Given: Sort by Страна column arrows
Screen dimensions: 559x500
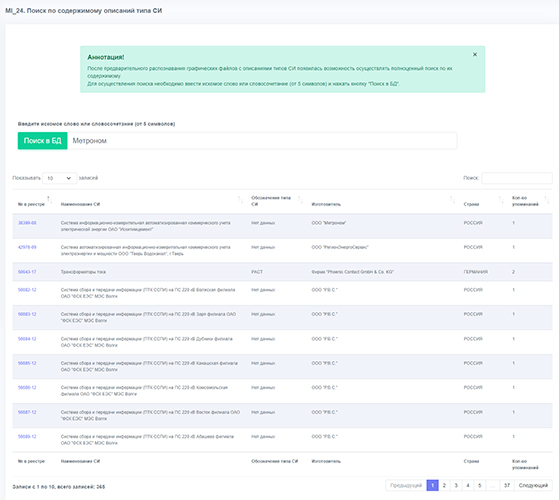Looking at the screenshot, I should 501,200.
